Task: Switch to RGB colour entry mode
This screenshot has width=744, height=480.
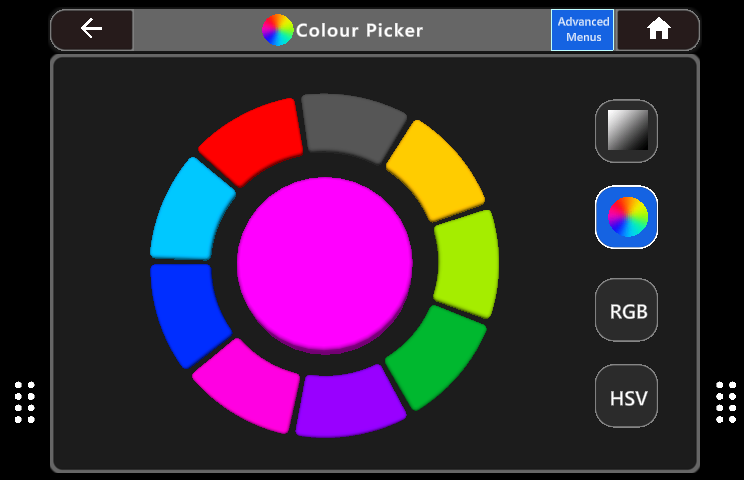Action: pyautogui.click(x=627, y=311)
